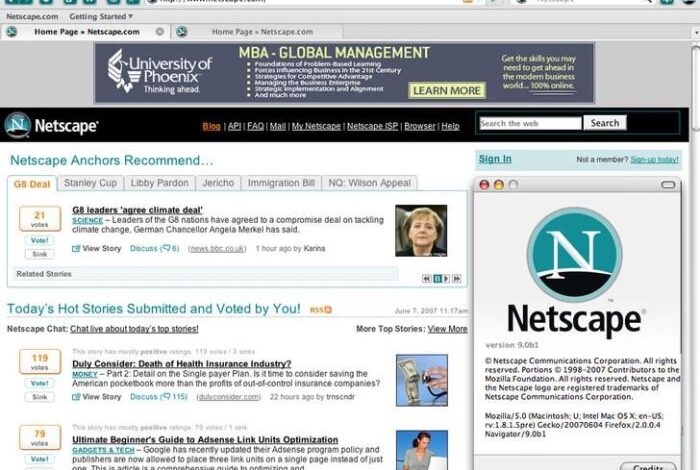The width and height of the screenshot is (700, 470).
Task: Click the money and stethoscope thumbnail
Action: tap(422, 380)
